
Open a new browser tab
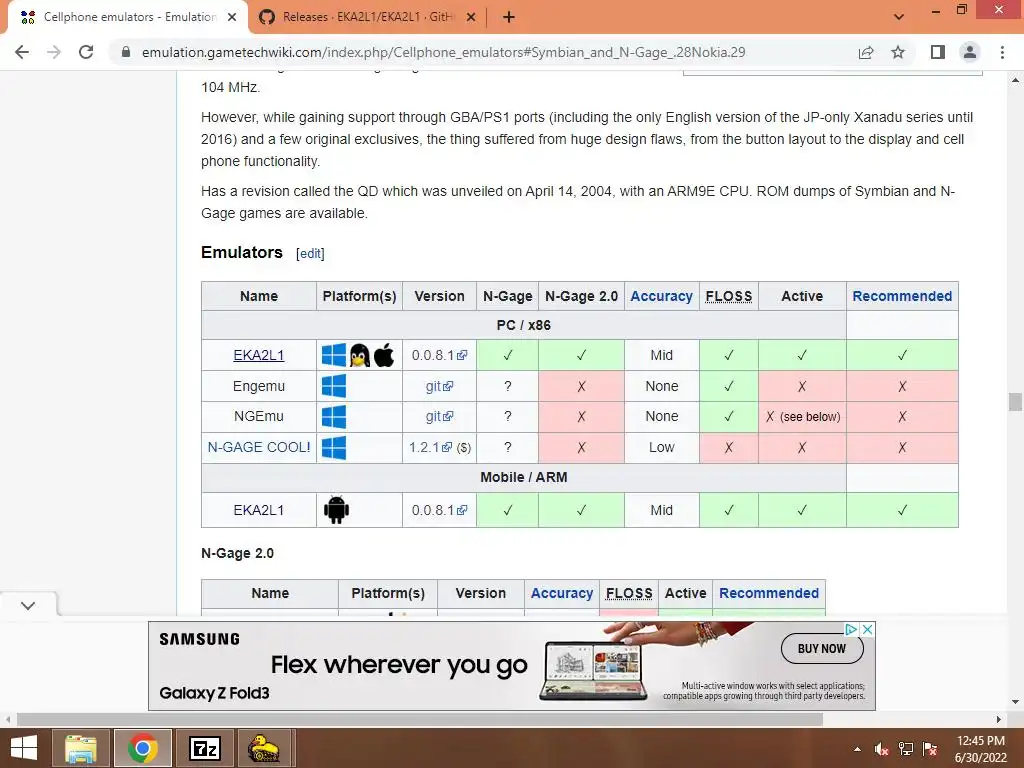pyautogui.click(x=509, y=18)
